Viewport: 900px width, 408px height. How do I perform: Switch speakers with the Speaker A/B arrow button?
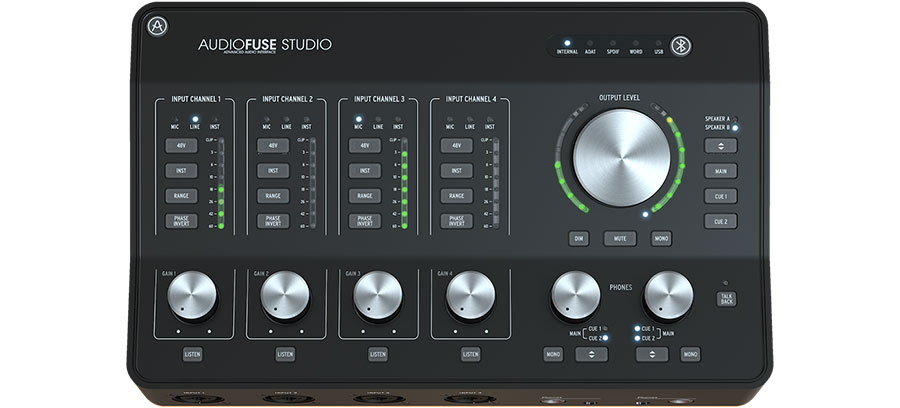click(721, 145)
